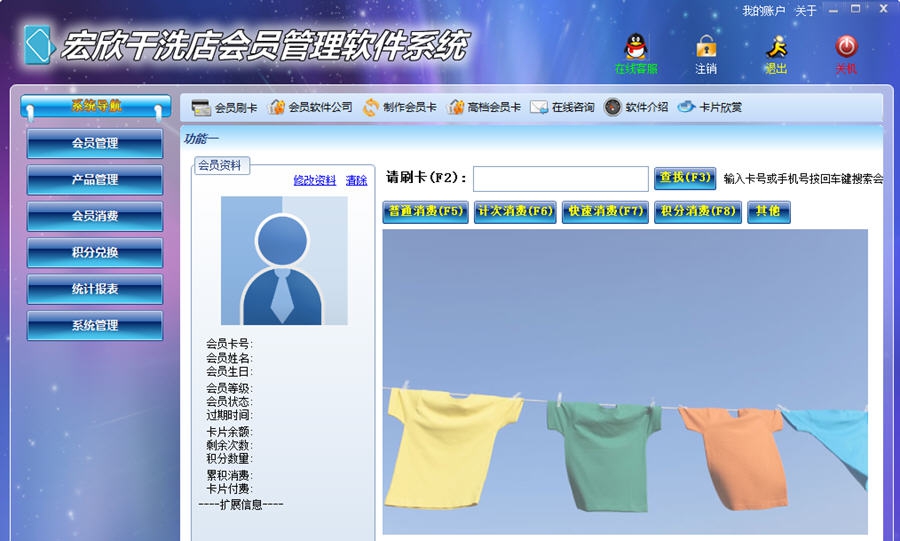Click the QQ penguin 在线客服 icon
900x541 pixels.
coord(635,48)
